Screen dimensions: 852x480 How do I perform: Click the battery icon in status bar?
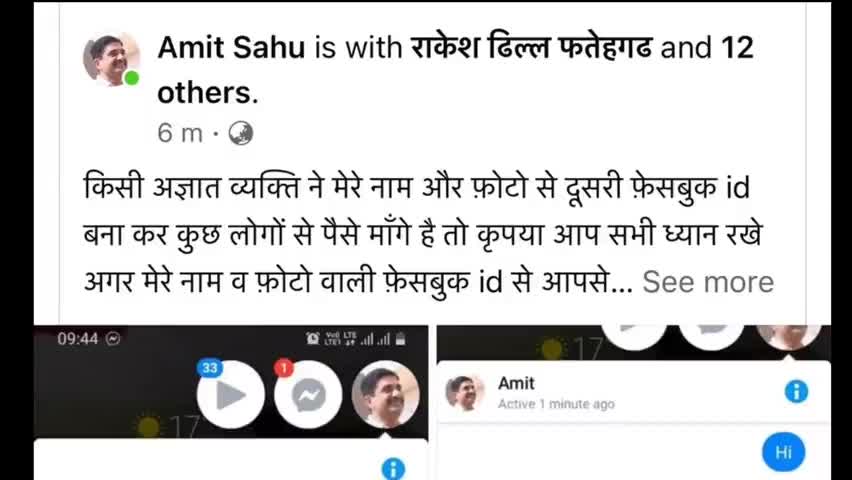[x=400, y=340]
